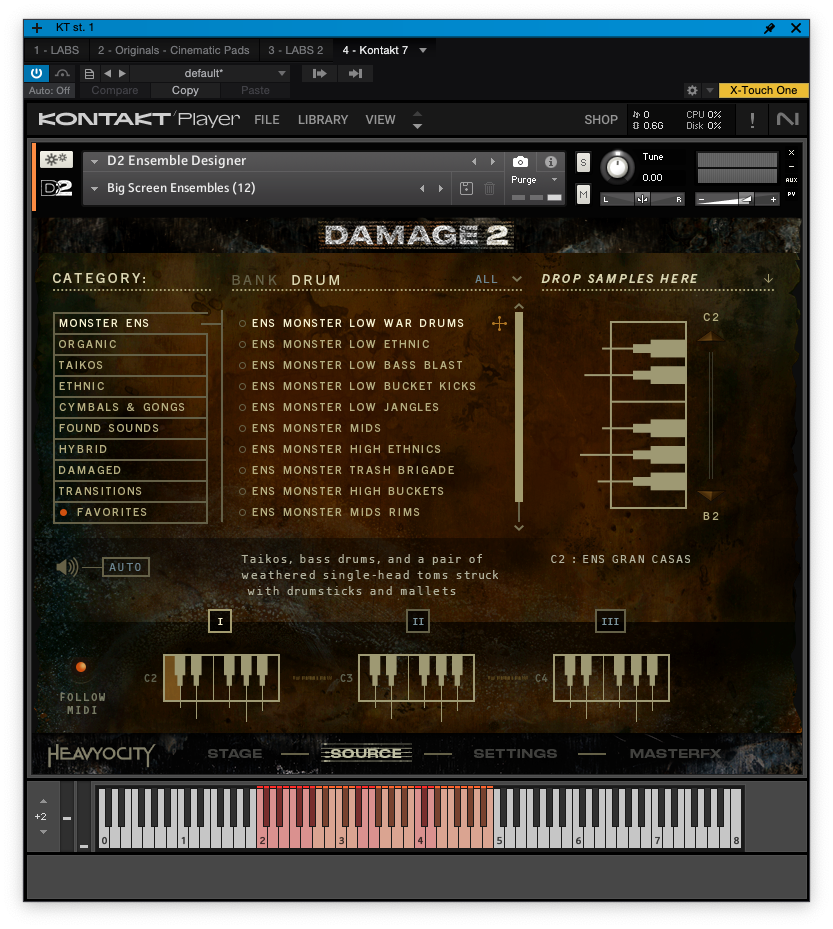The height and width of the screenshot is (929, 833).
Task: Open the instrument slot dropdown after Kontakt 7
Action: [423, 50]
